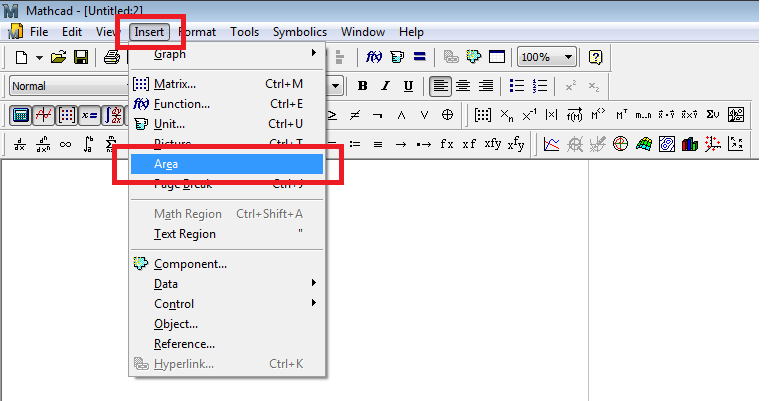
Task: Set text alignment to left
Action: click(440, 86)
